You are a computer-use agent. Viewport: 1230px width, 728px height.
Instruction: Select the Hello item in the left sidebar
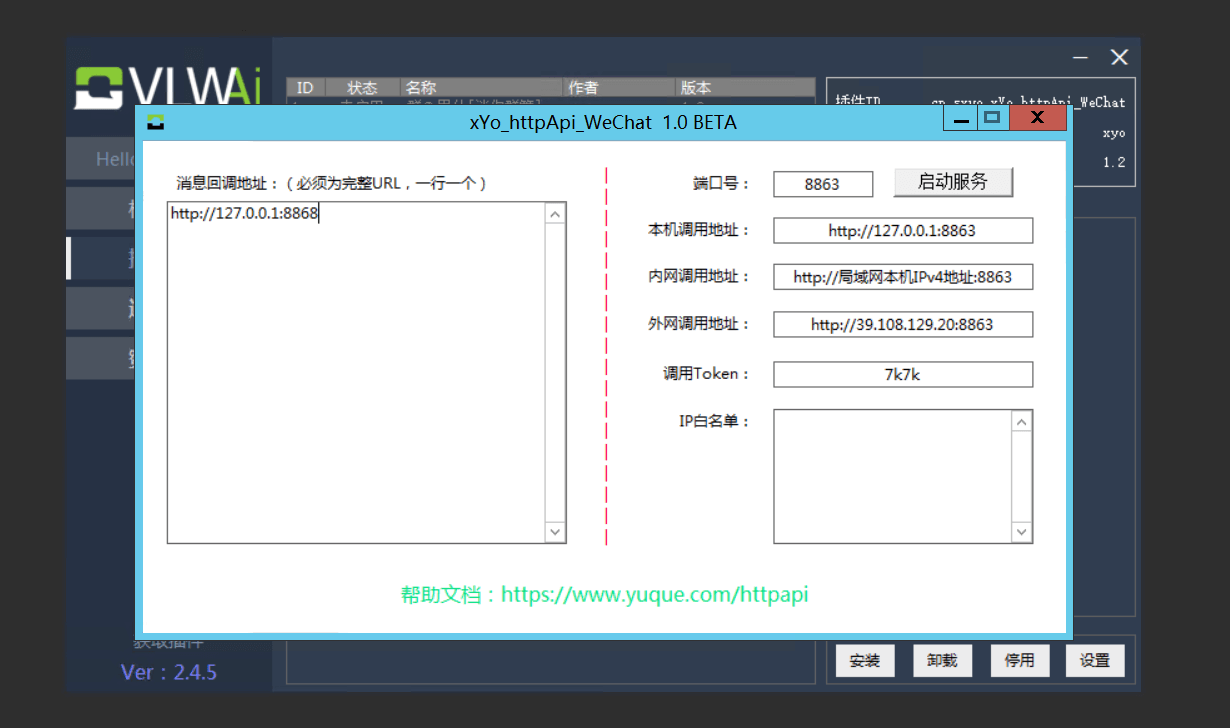click(x=116, y=158)
